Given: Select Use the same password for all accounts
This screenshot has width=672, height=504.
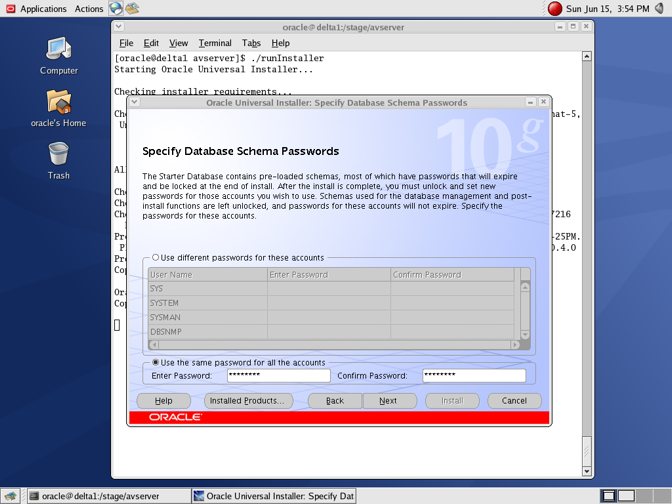Looking at the screenshot, I should point(156,363).
